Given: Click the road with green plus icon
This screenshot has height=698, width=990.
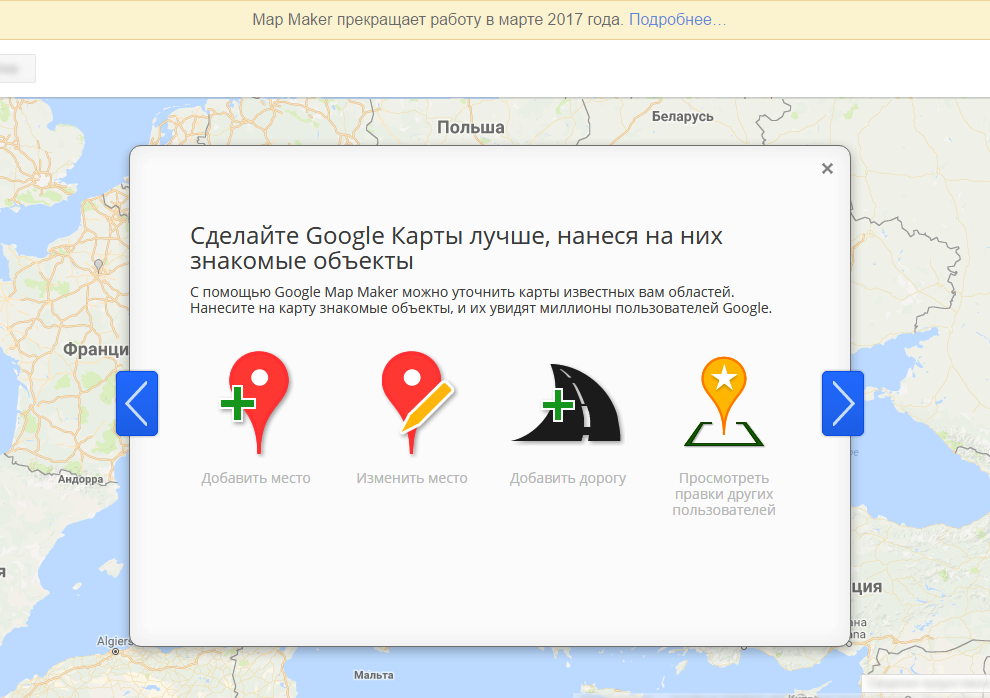Looking at the screenshot, I should [568, 403].
